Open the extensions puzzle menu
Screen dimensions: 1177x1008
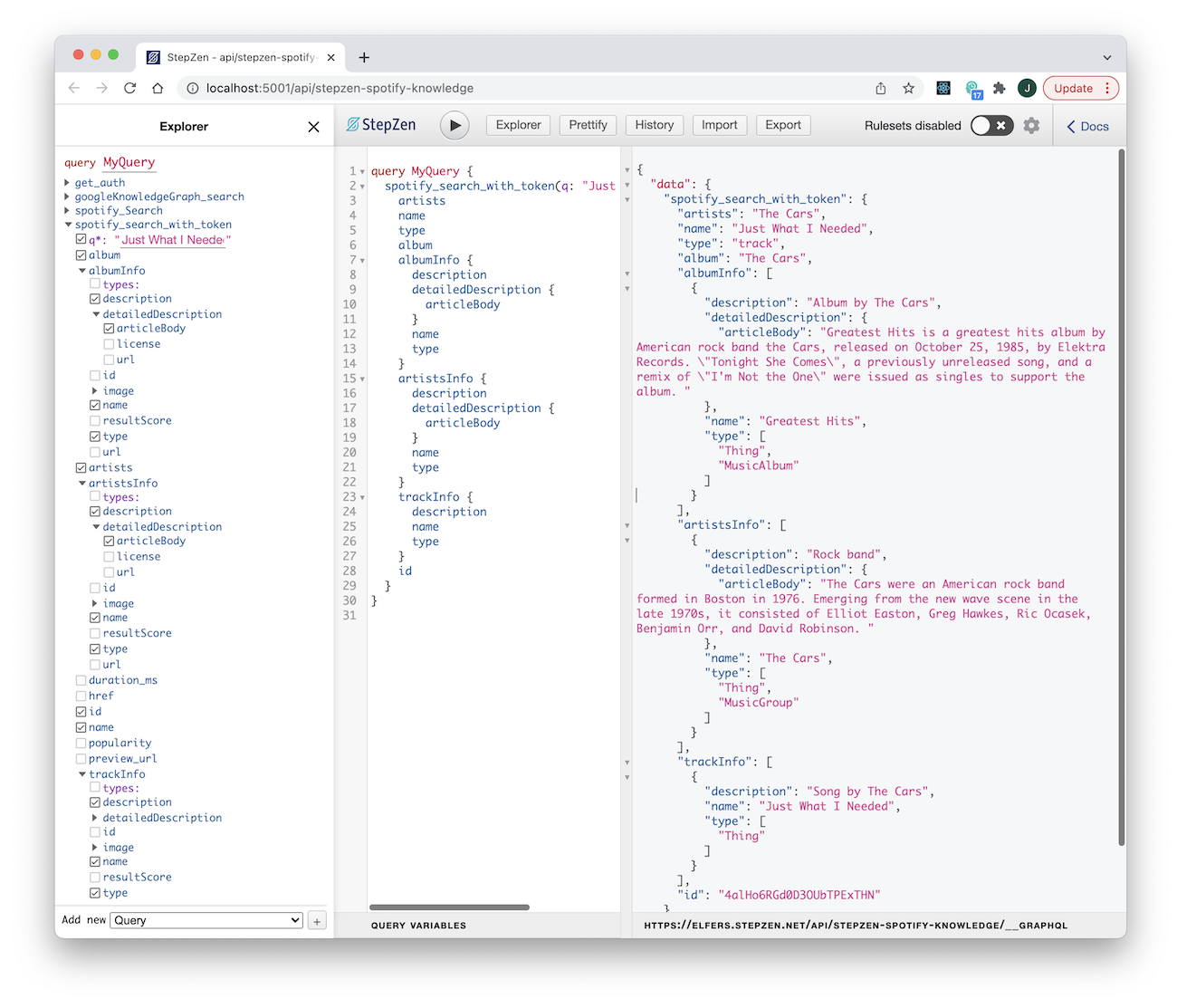tap(1000, 88)
